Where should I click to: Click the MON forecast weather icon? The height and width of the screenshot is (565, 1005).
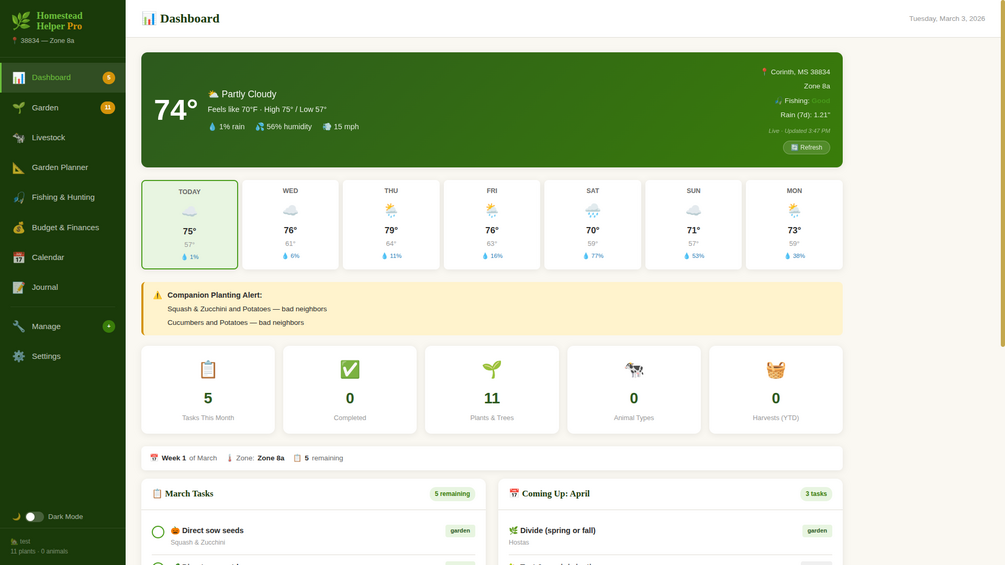794,210
